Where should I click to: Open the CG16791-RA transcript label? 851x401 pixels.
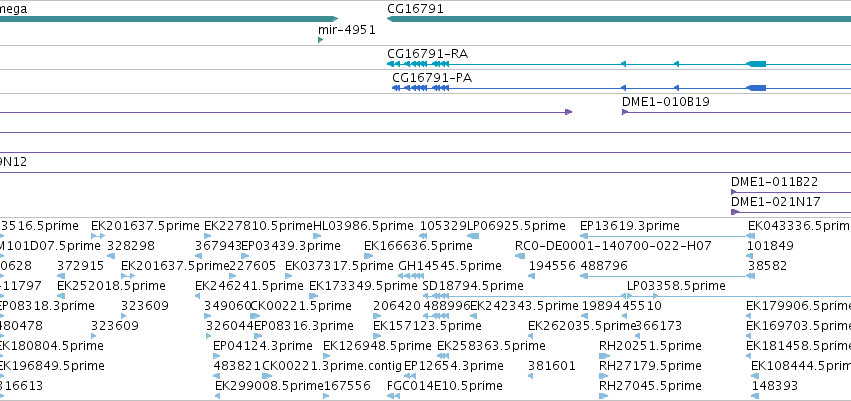coord(428,54)
